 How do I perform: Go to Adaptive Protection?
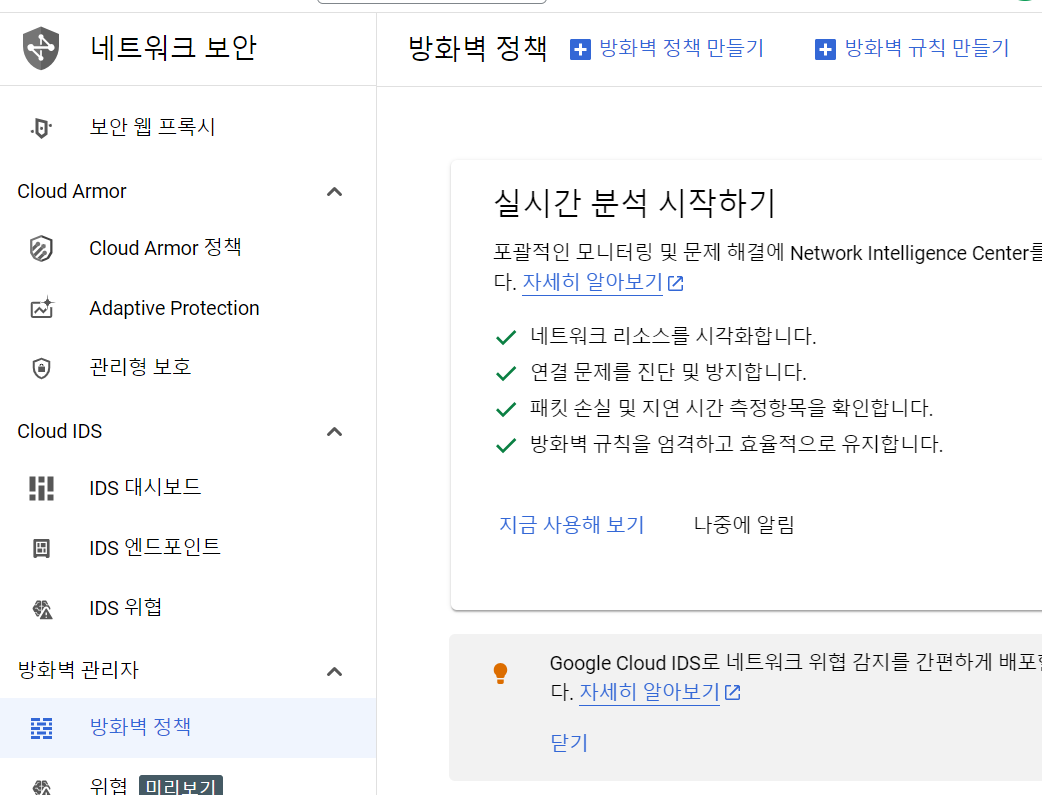188,308
